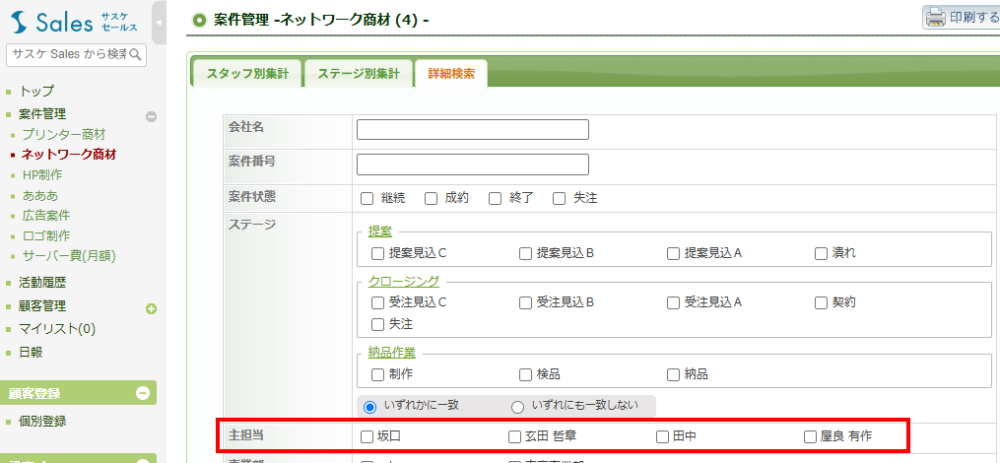Image resolution: width=1000 pixels, height=463 pixels.
Task: Check the 検品 delivery stage checkbox
Action: [525, 374]
